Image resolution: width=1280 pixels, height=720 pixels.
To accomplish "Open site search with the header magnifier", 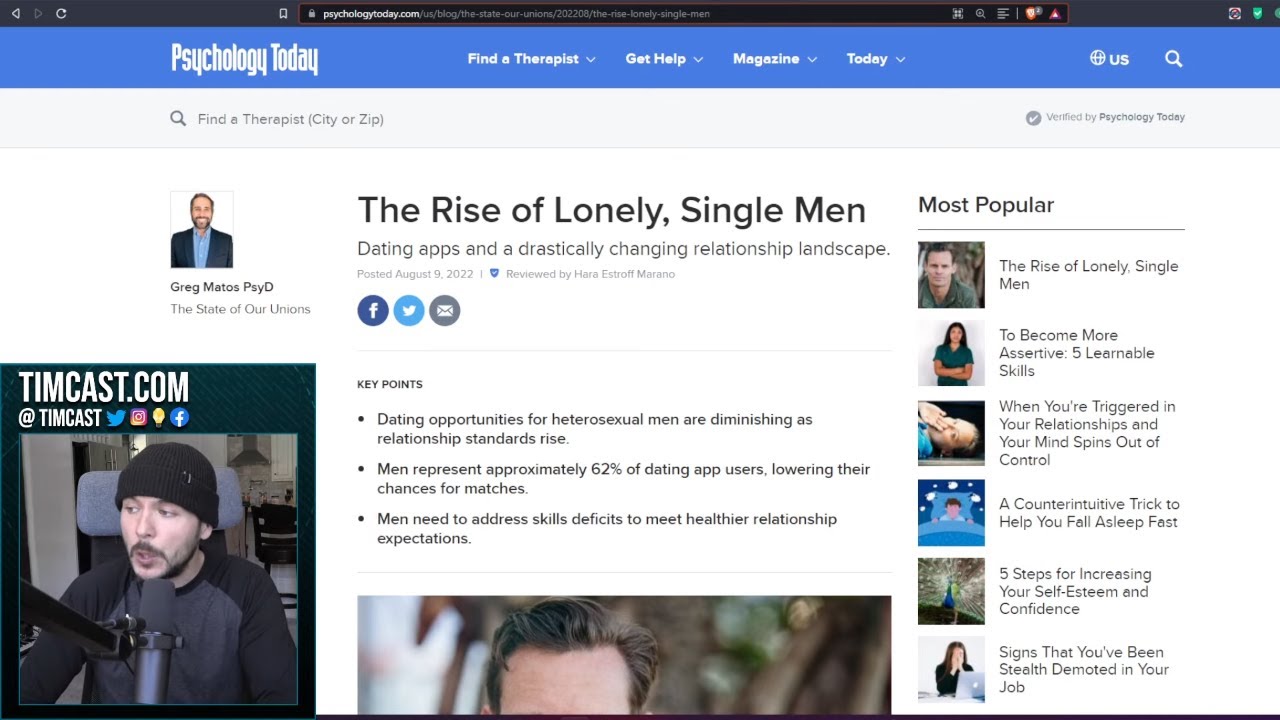I will pos(1174,59).
